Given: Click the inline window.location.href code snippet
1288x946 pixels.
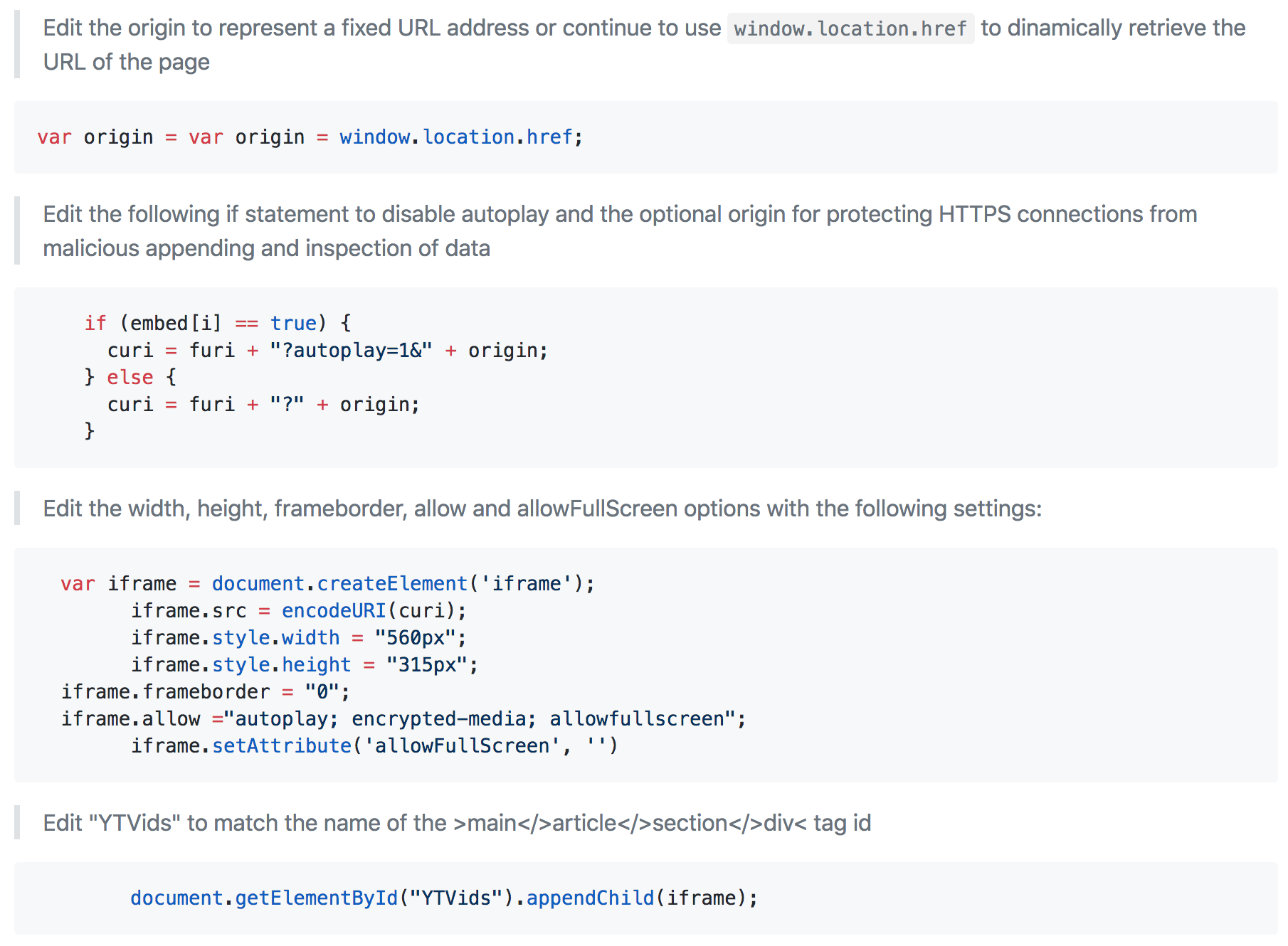Looking at the screenshot, I should click(850, 28).
